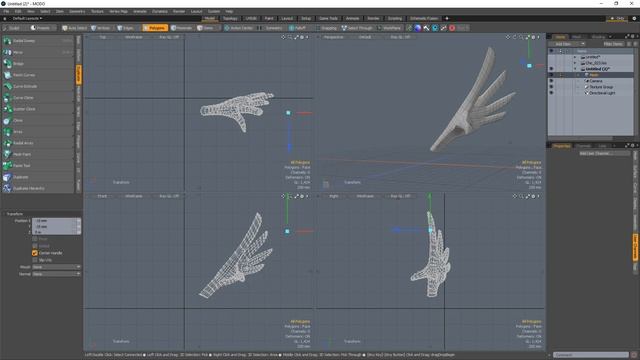Maximize the Top viewport via expand icon

click(x=296, y=37)
